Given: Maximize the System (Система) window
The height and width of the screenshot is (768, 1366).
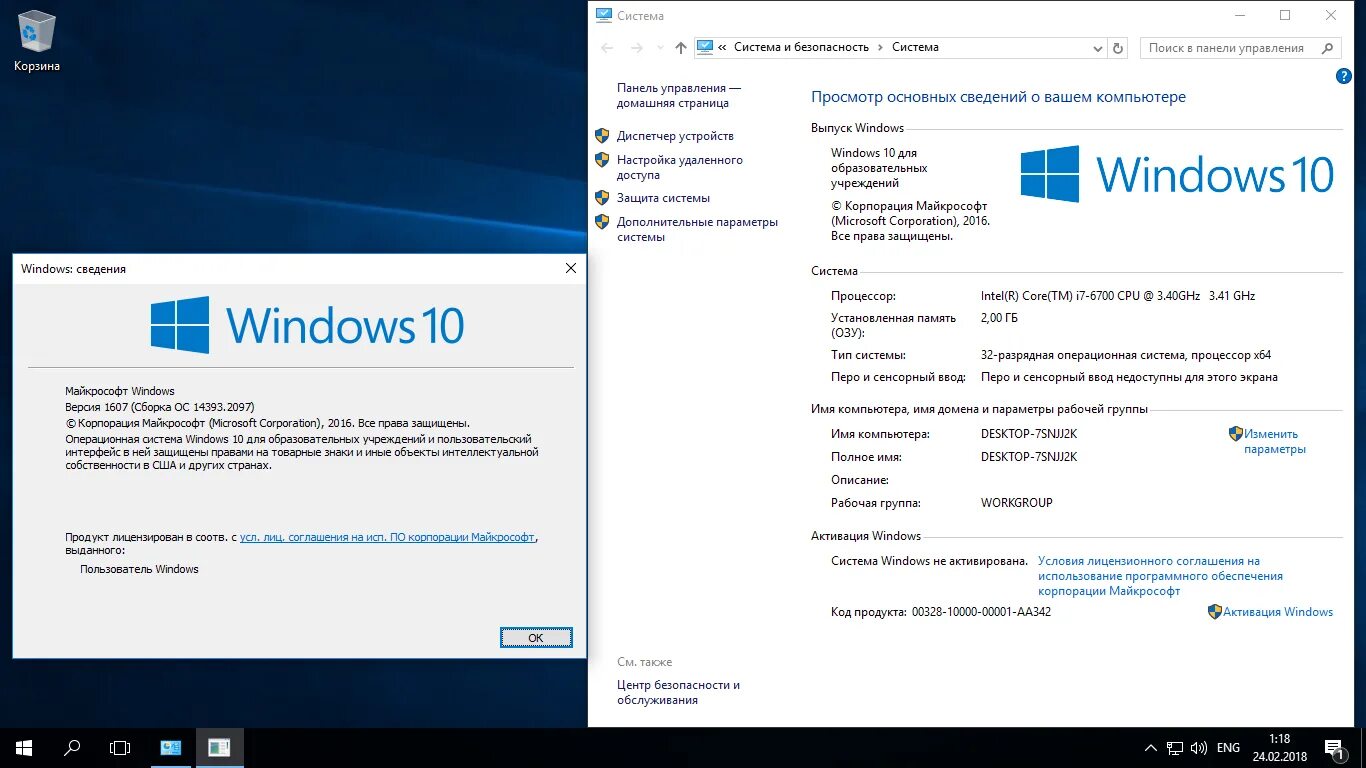Looking at the screenshot, I should point(1285,15).
